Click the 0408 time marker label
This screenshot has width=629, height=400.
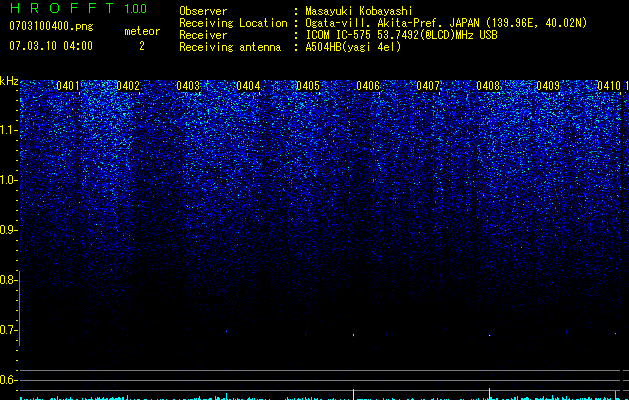[x=488, y=86]
